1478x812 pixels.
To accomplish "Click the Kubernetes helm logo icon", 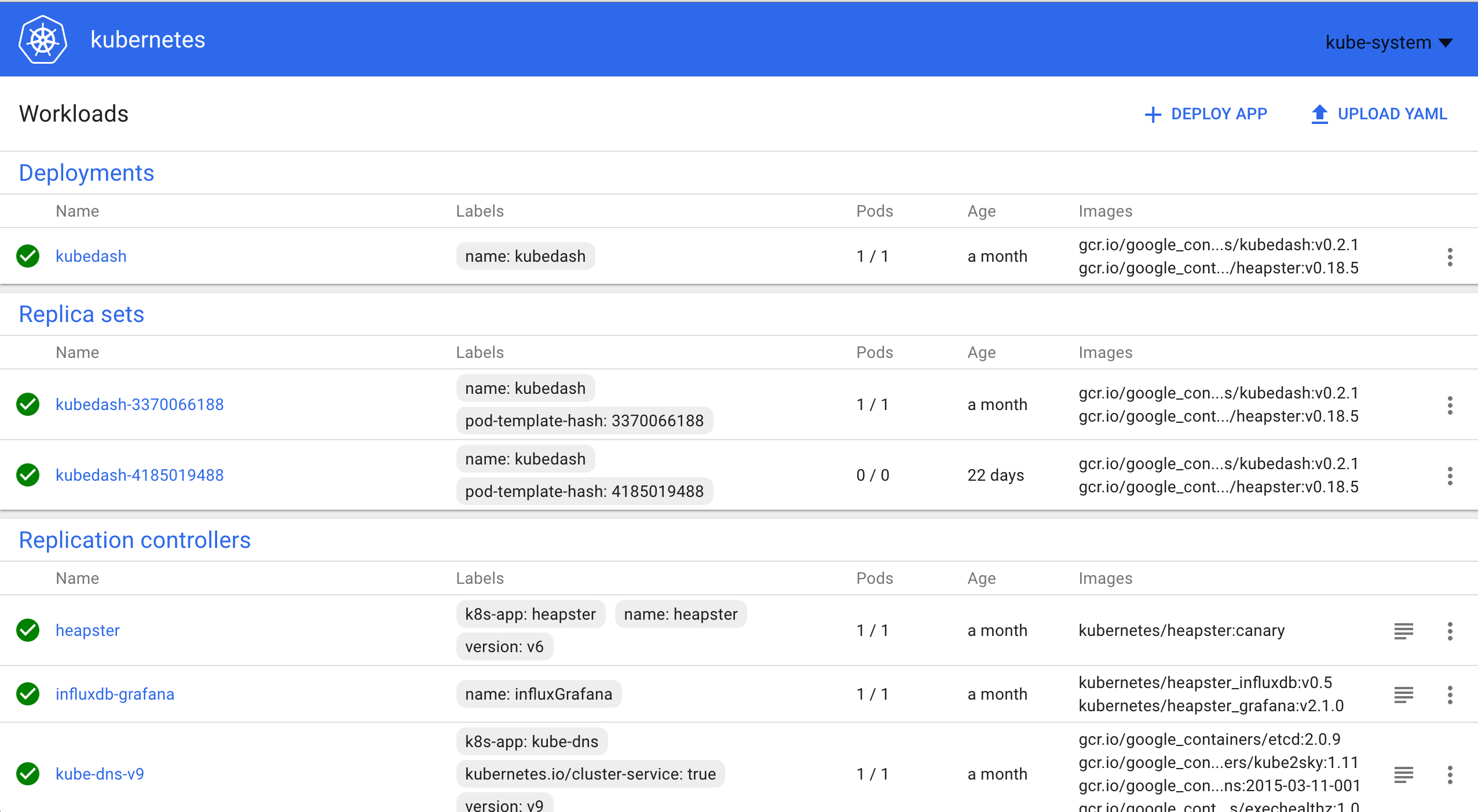I will pyautogui.click(x=43, y=39).
